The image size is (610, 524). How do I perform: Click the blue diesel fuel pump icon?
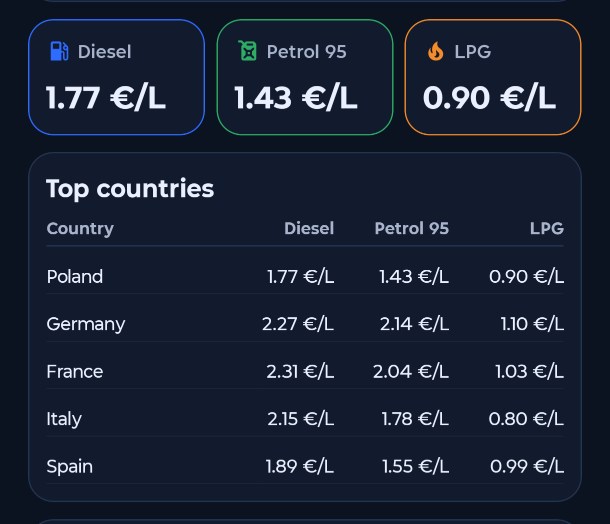coord(59,51)
